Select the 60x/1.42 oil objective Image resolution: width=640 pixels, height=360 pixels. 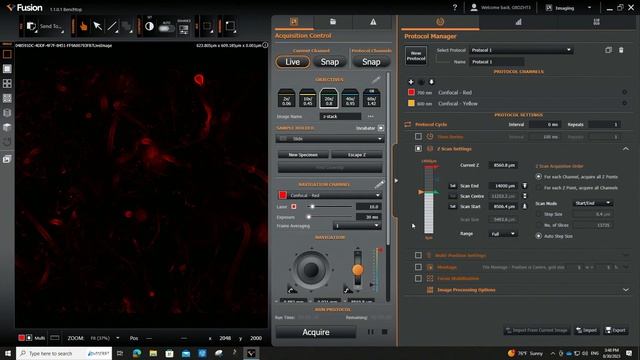coord(371,98)
